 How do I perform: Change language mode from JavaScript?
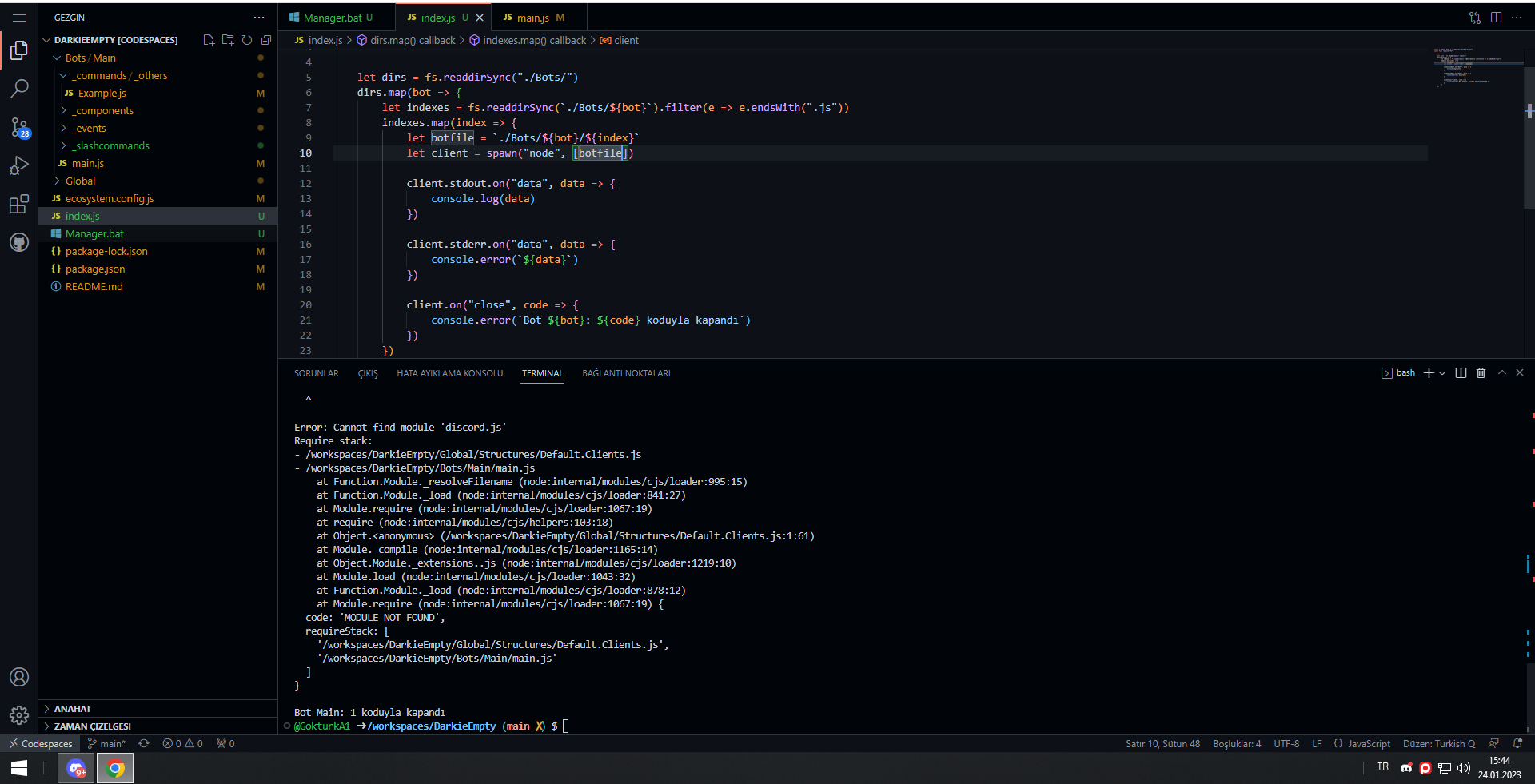(x=1369, y=744)
